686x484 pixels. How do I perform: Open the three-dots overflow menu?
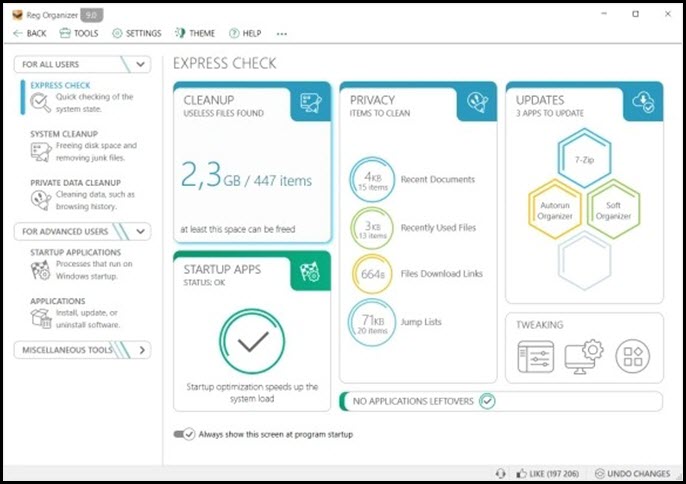click(x=282, y=34)
